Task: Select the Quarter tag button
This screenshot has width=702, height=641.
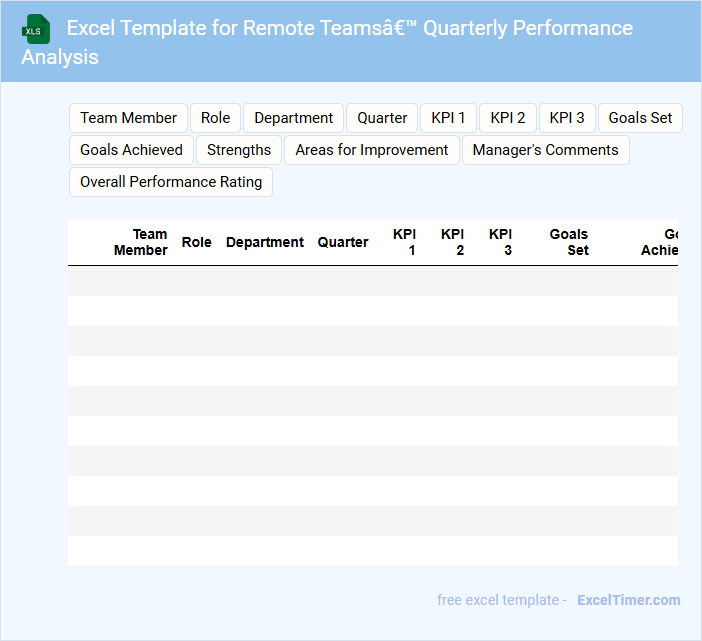Action: coord(382,118)
